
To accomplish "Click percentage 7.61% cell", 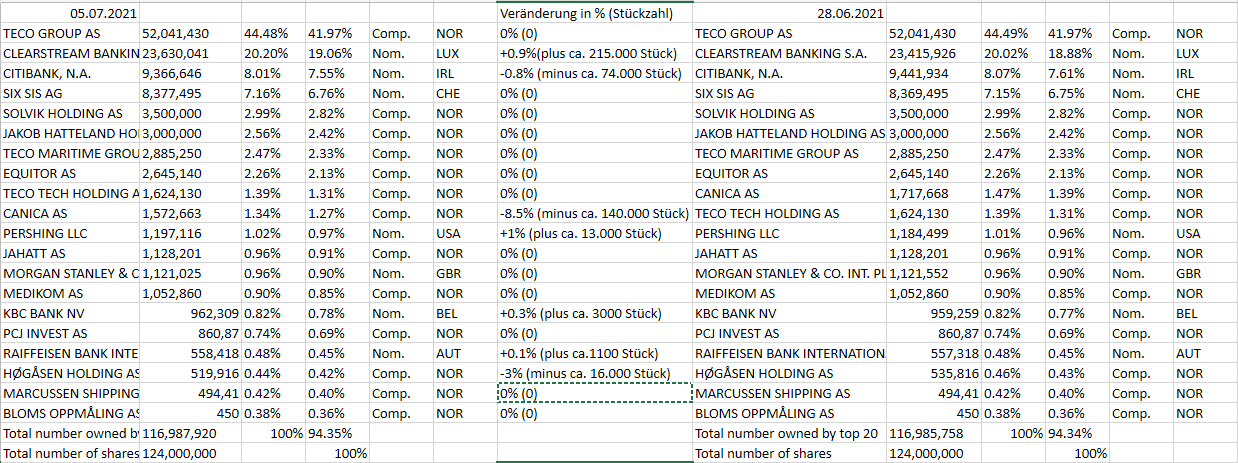I will pos(1077,73).
